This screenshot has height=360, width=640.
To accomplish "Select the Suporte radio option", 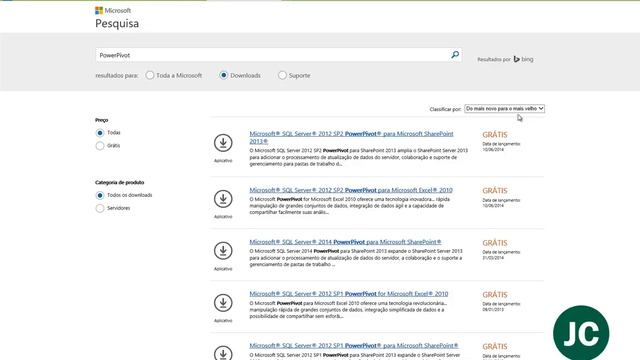I will point(282,76).
